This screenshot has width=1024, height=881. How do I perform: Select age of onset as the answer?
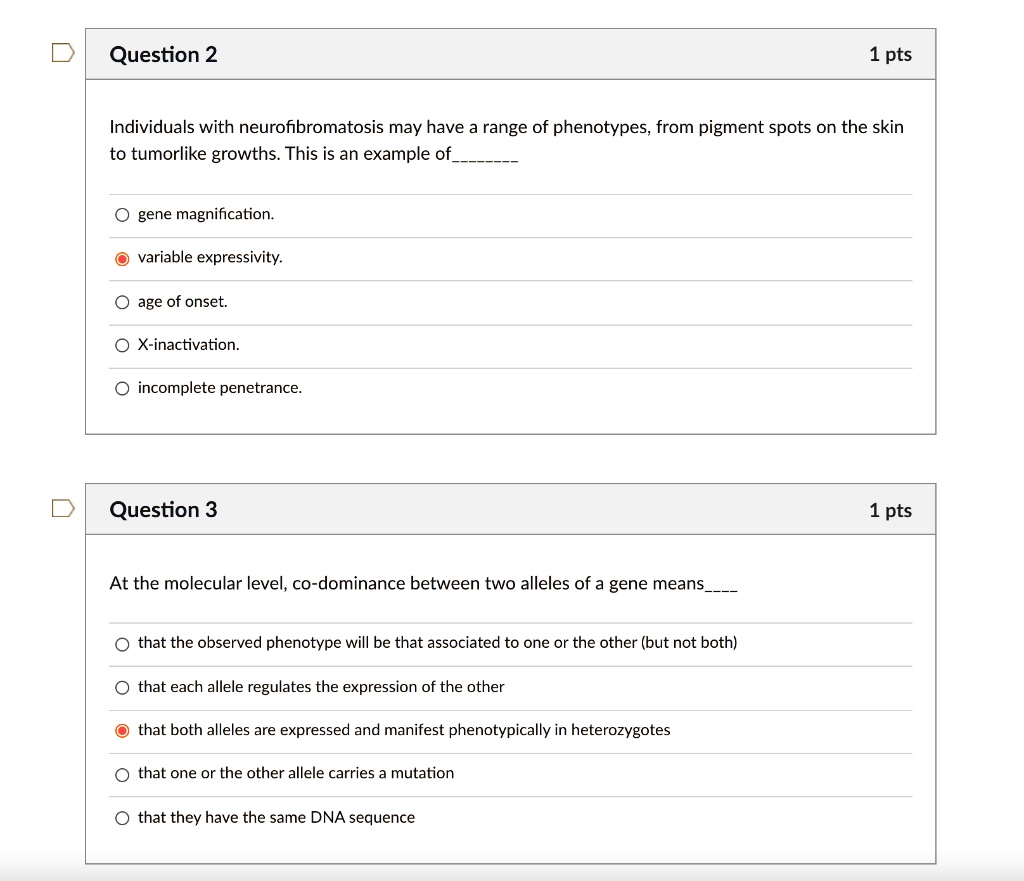tap(121, 301)
